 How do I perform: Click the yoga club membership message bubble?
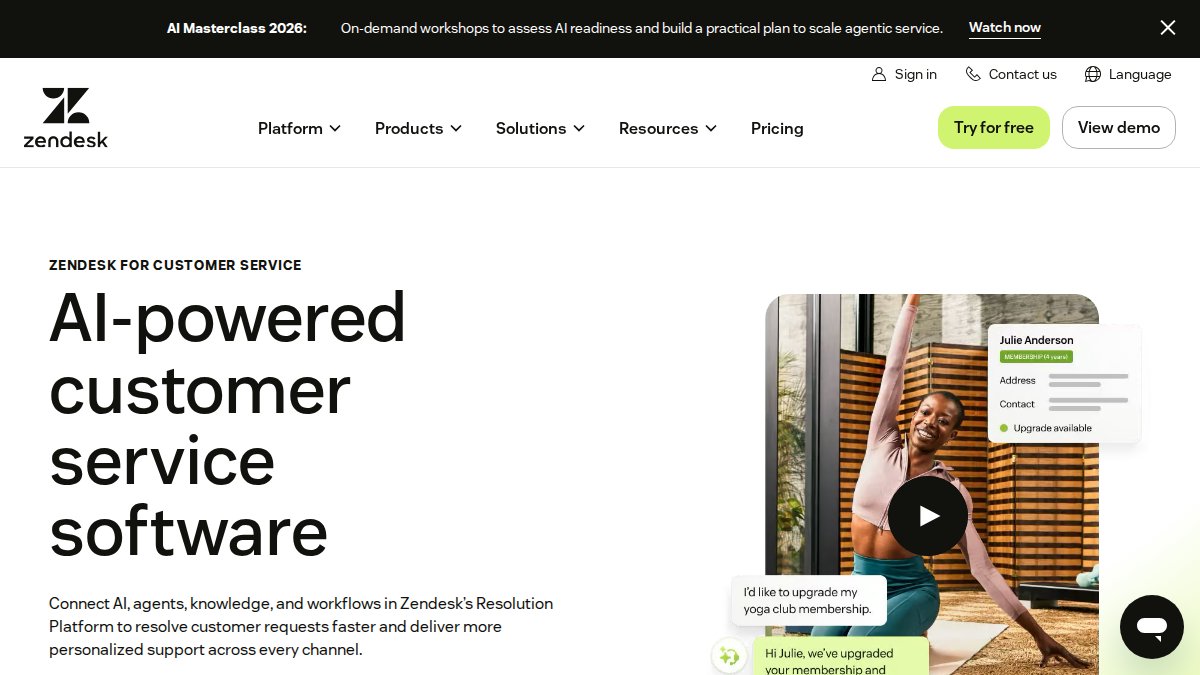click(x=809, y=600)
